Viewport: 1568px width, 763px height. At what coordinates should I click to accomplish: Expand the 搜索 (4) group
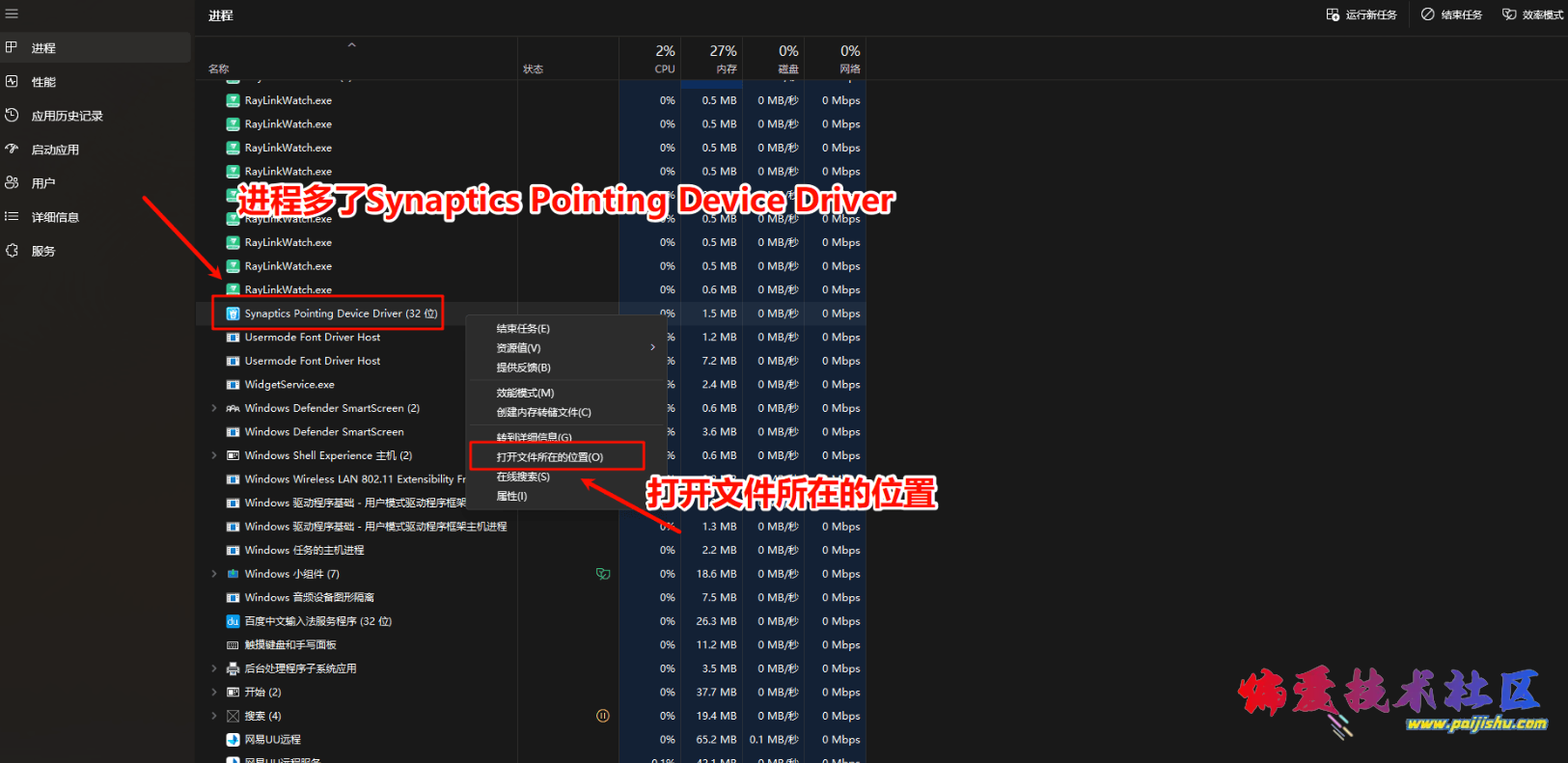point(214,716)
